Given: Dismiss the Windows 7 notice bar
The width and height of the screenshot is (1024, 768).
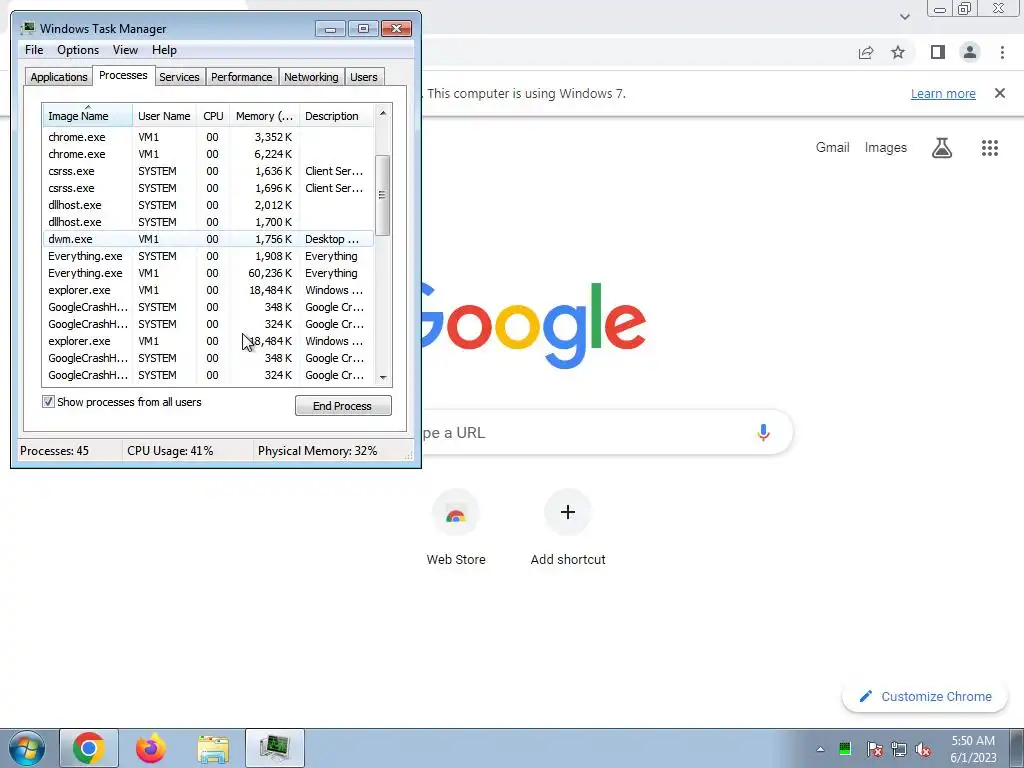Looking at the screenshot, I should [x=1000, y=93].
